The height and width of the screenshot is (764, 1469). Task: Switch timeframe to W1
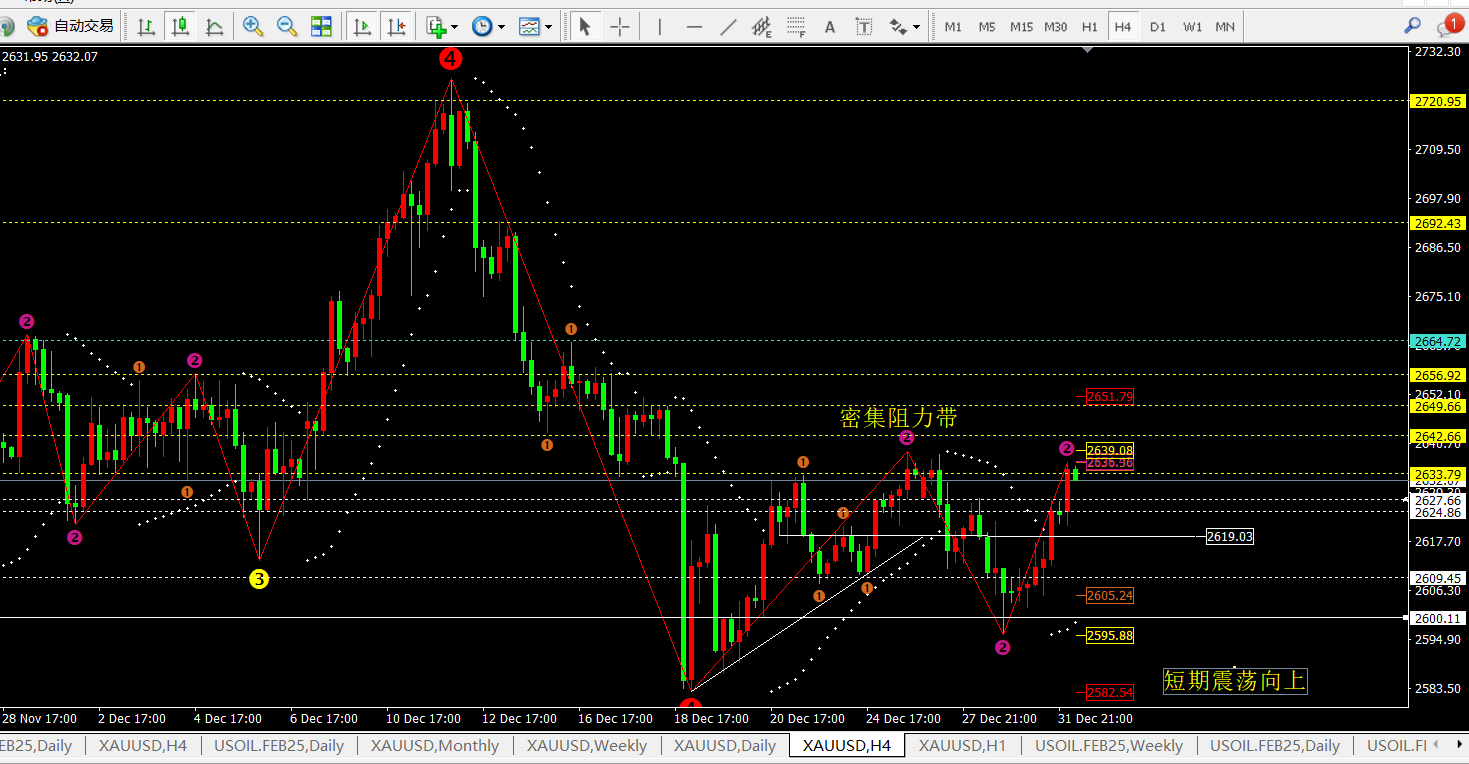1192,27
